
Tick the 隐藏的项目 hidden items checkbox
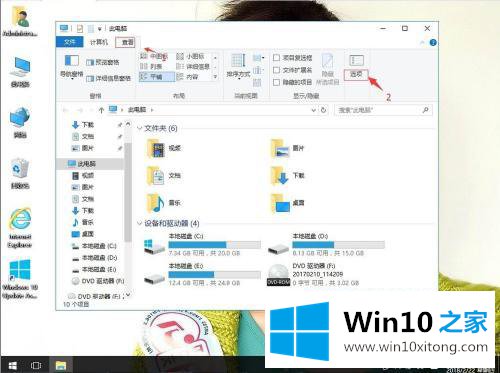tap(292, 82)
